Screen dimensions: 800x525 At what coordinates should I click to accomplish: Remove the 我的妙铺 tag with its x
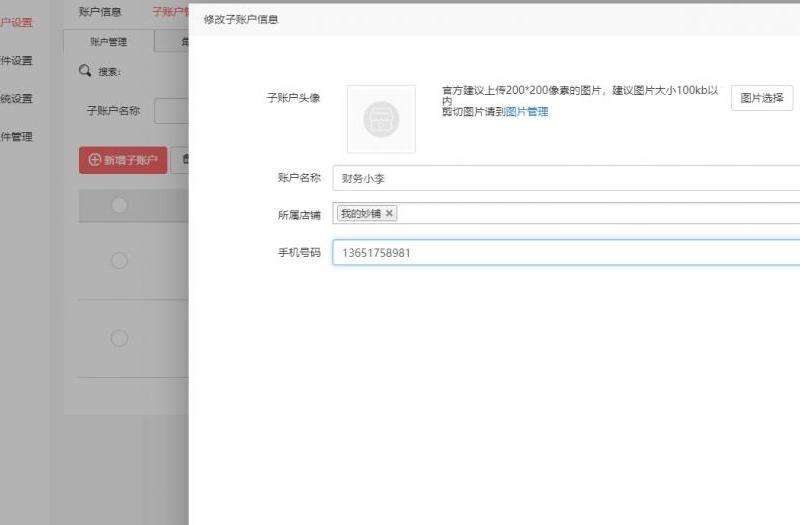click(x=390, y=214)
